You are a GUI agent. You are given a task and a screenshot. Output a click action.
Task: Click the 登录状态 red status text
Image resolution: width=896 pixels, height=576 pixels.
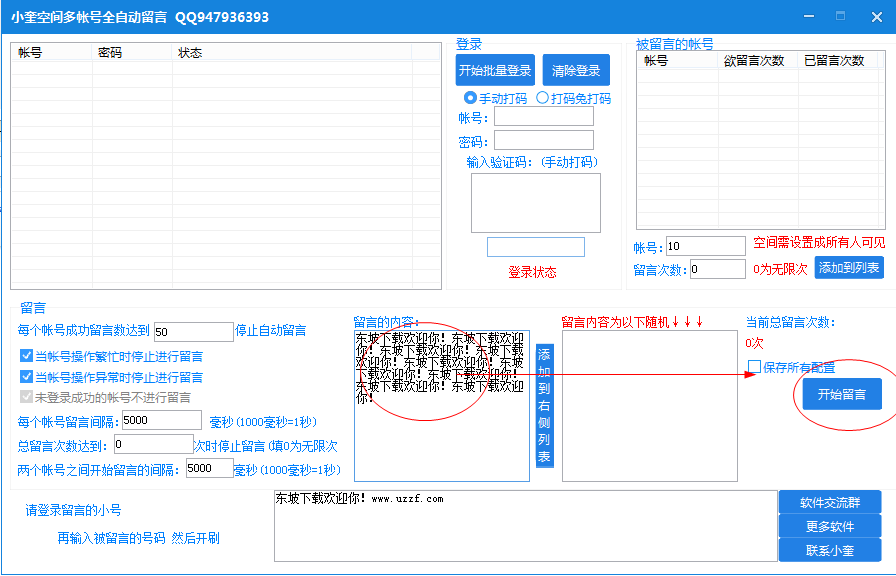(532, 272)
